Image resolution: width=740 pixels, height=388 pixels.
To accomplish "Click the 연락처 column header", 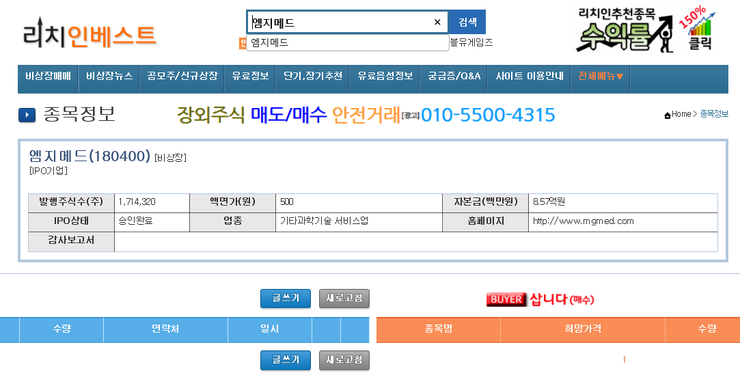I will [165, 329].
